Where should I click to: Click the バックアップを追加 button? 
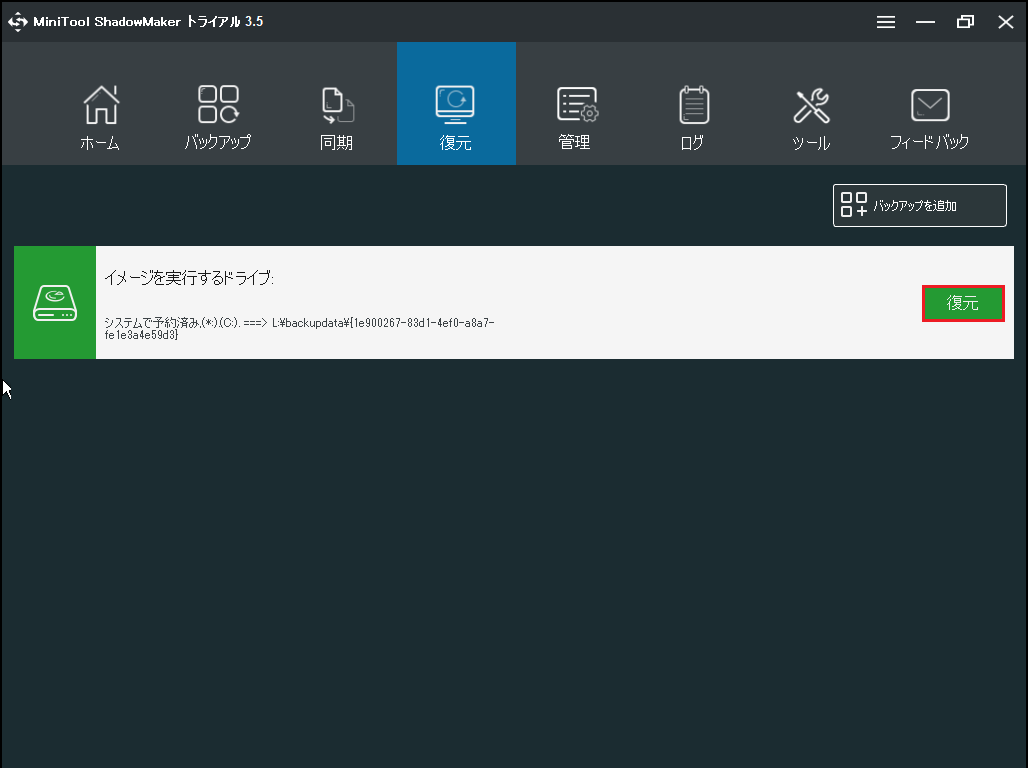[919, 205]
